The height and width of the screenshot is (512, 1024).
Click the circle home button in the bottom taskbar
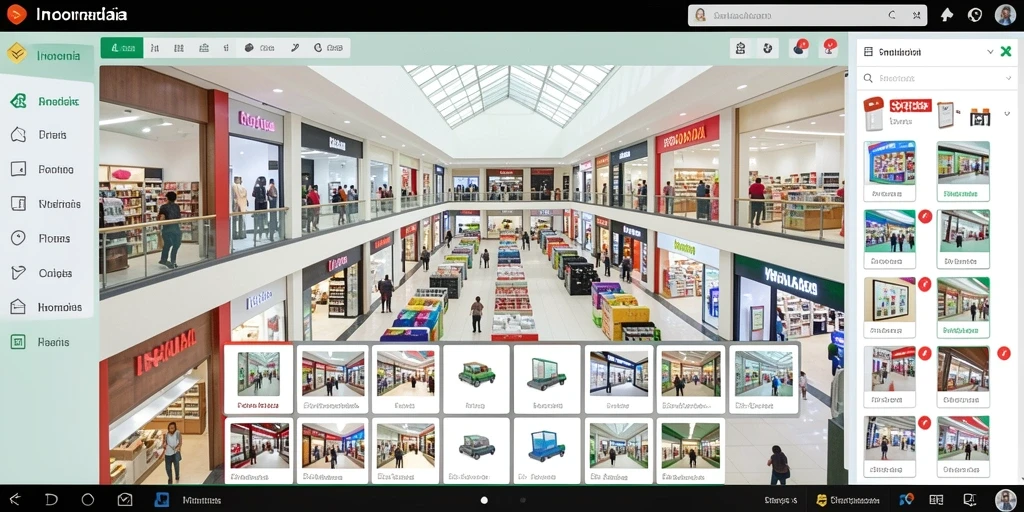88,500
